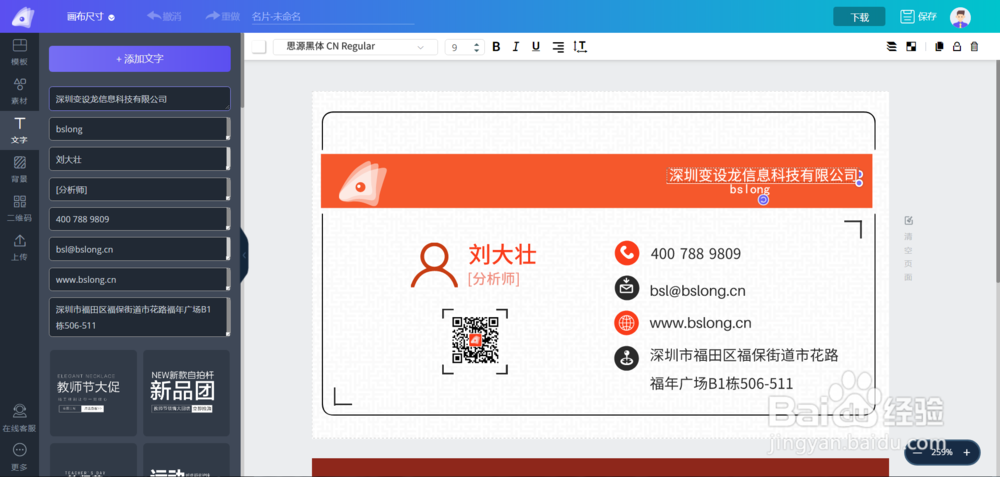Screen dimensions: 1000x477
Task: Edit the 名片-未命名 document name field
Action: [332, 17]
